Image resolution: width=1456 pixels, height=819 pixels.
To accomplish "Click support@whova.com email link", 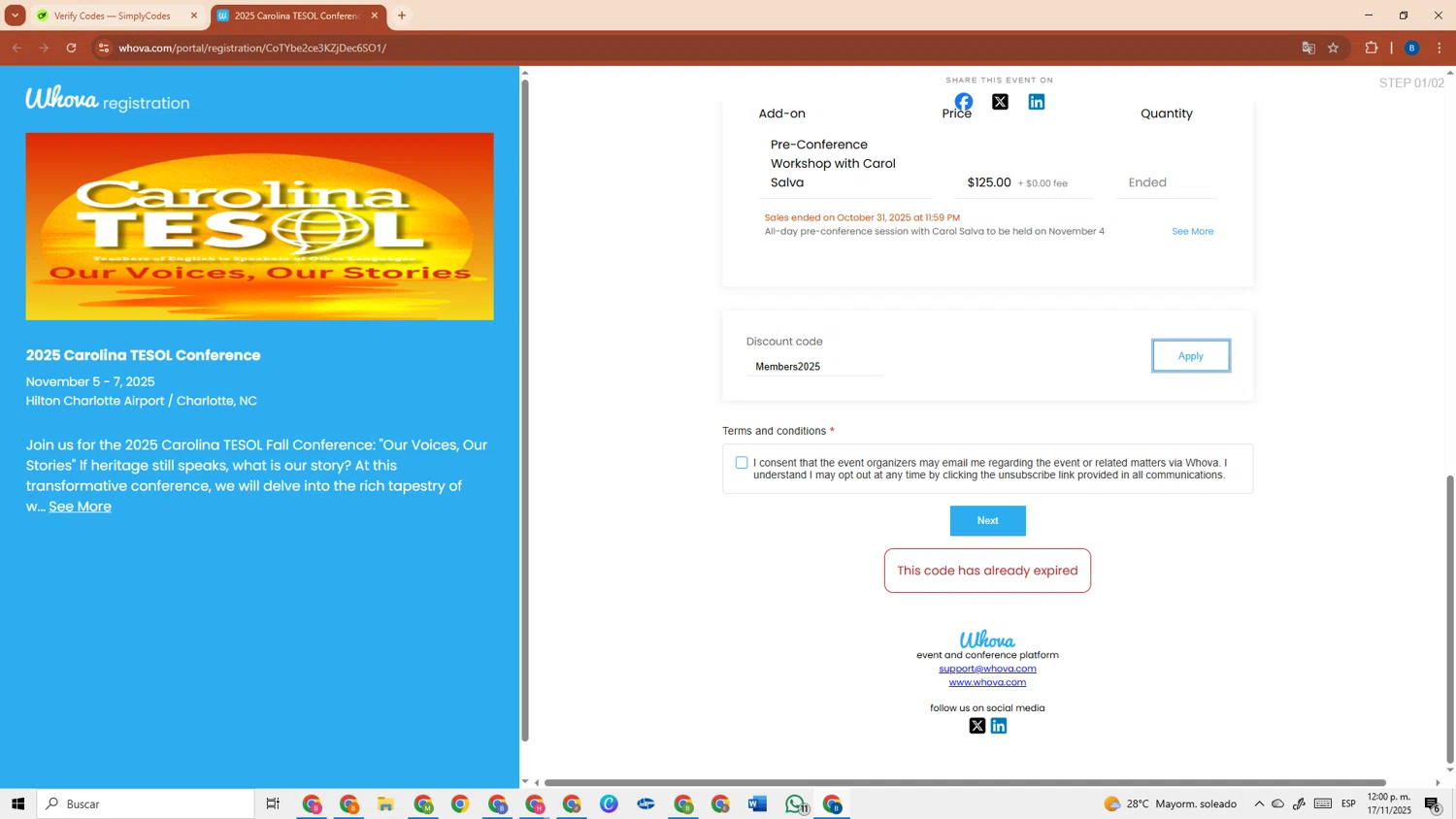I will tap(987, 669).
